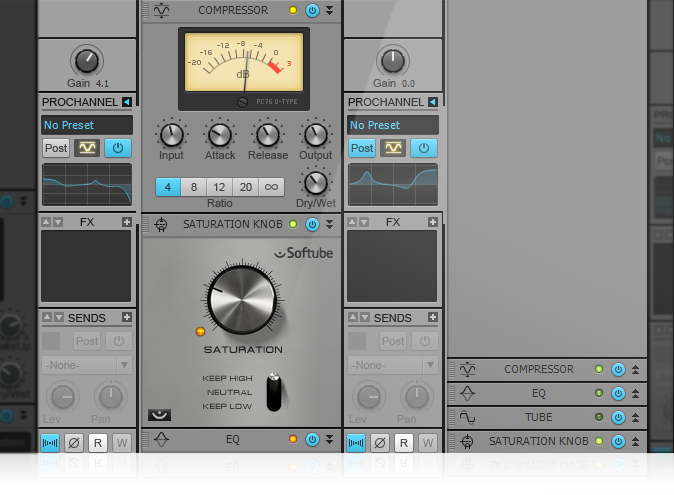
Task: Select compression ratio 8
Action: click(194, 187)
